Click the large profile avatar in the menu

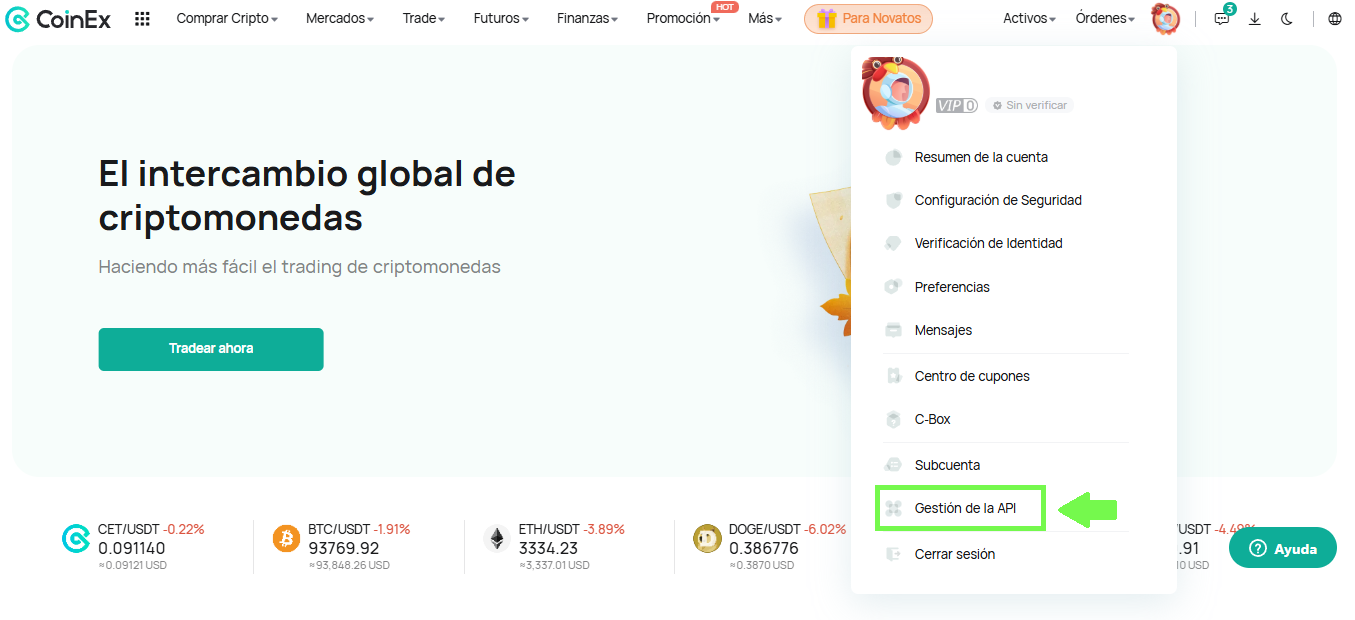(x=895, y=92)
